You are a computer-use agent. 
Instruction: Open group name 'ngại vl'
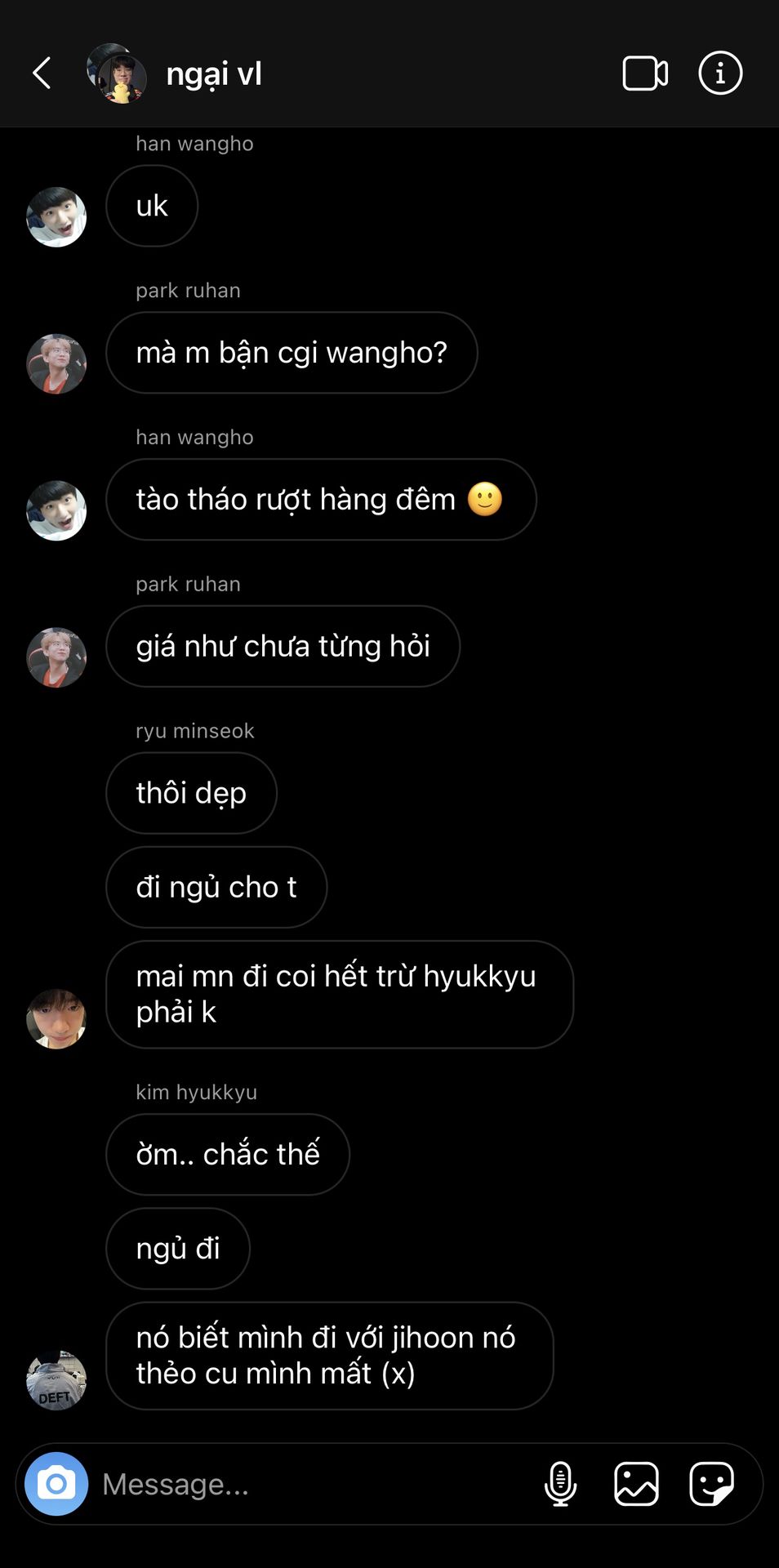(214, 73)
